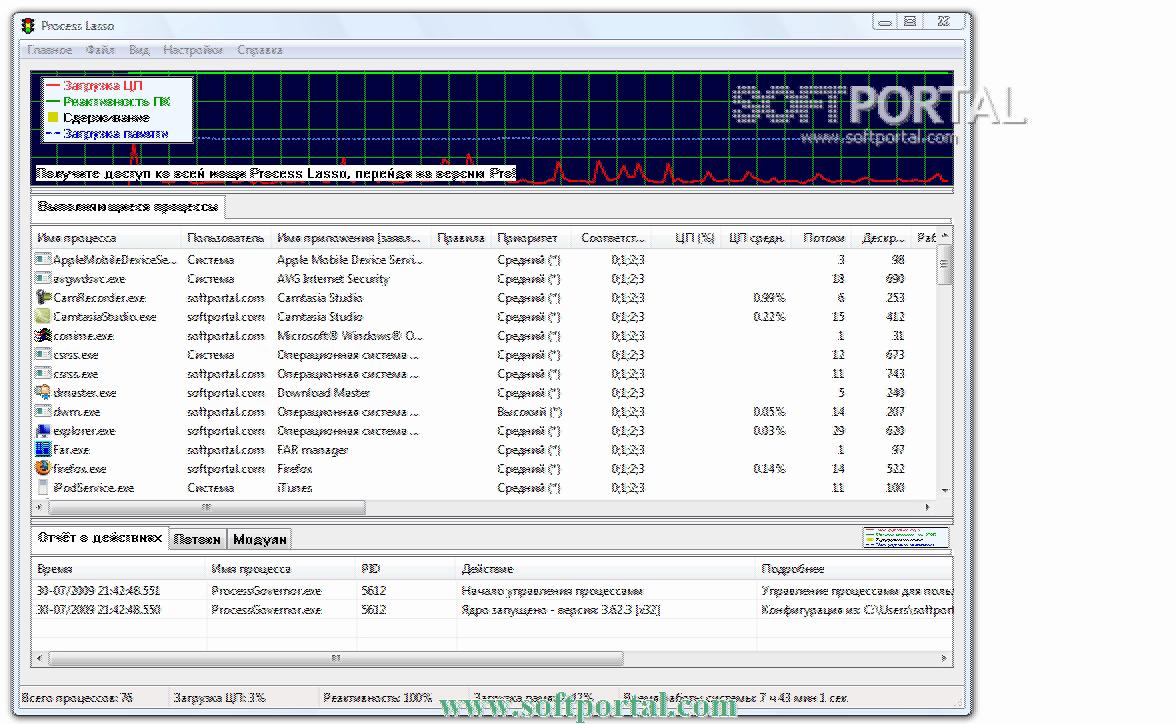Click the Реактивность 100% status bar entry
Image resolution: width=1176 pixels, height=724 pixels.
coord(376,698)
